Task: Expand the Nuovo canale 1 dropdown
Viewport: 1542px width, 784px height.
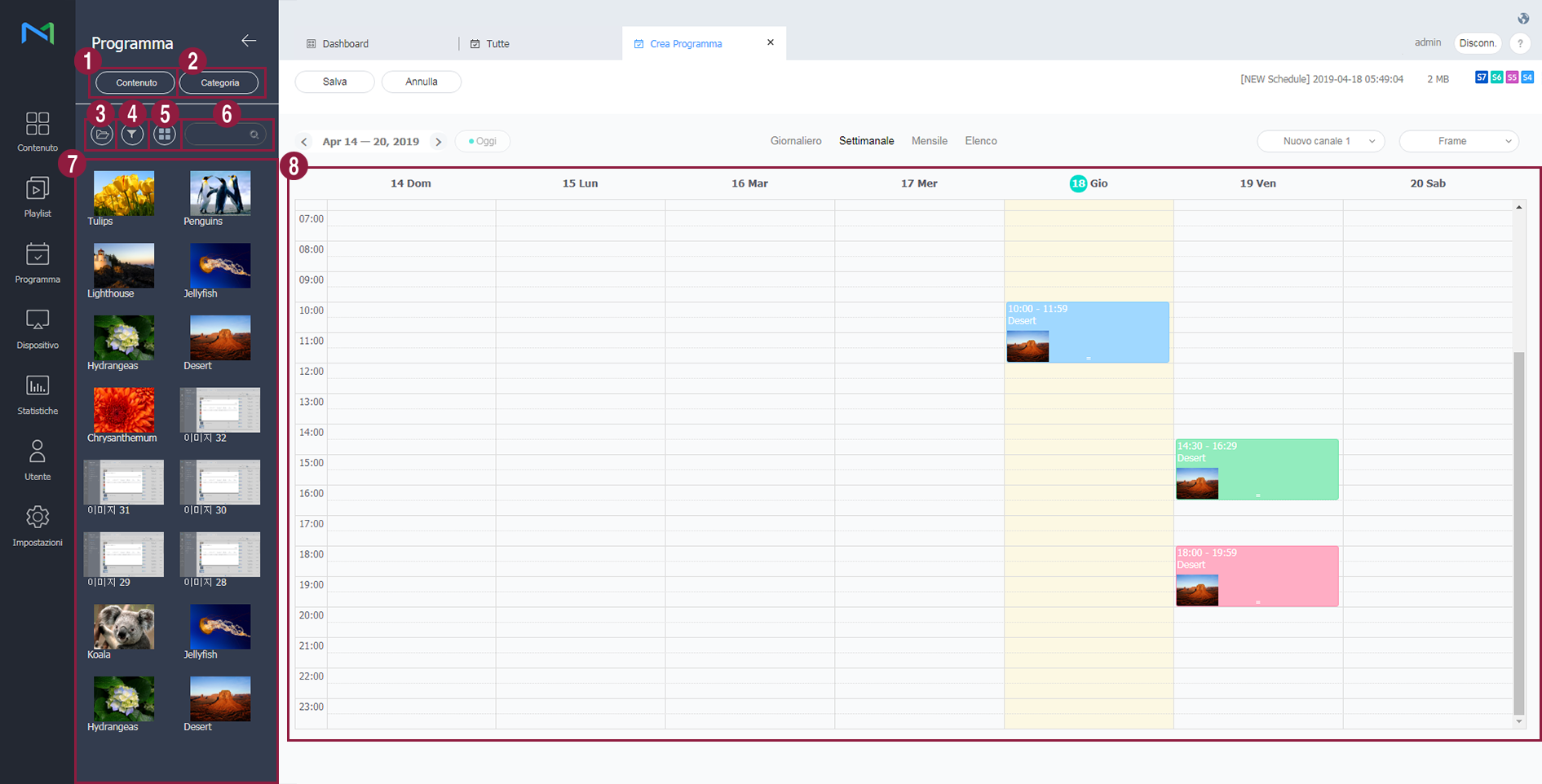Action: point(1320,141)
